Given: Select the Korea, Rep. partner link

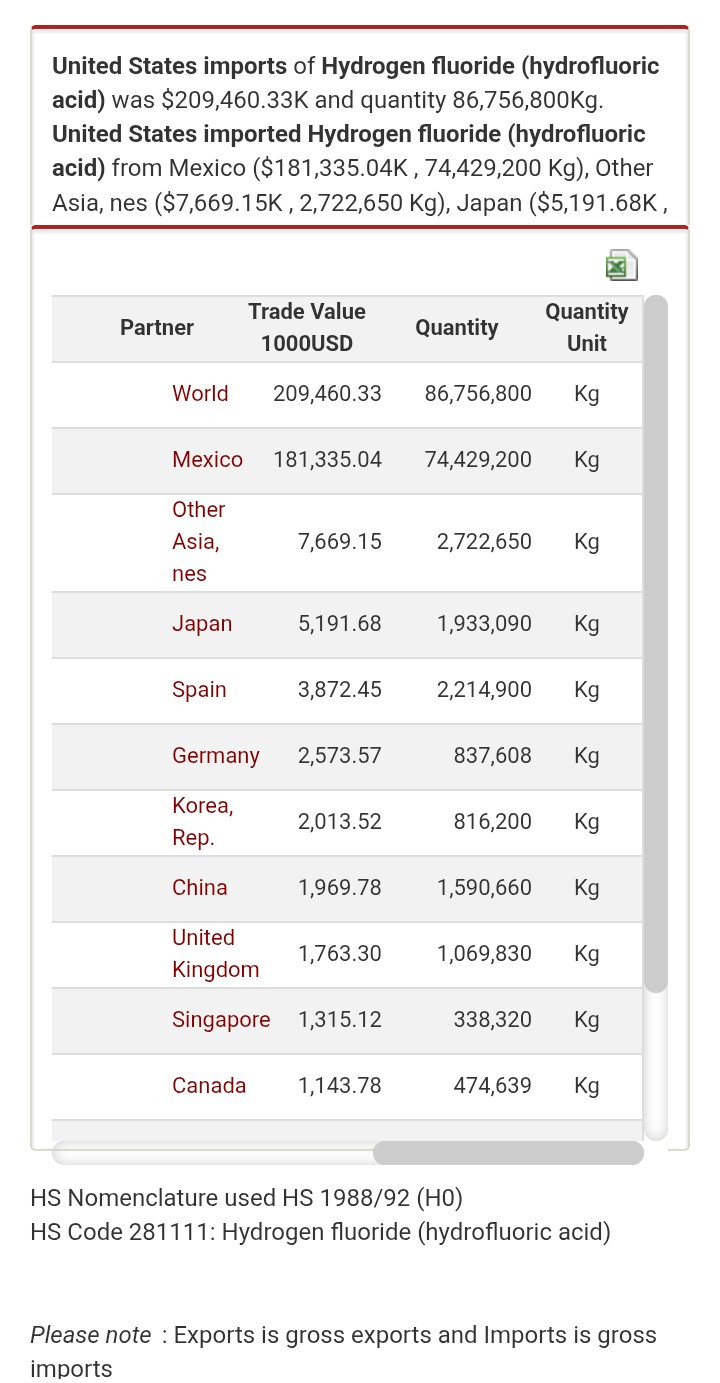Looking at the screenshot, I should [203, 821].
